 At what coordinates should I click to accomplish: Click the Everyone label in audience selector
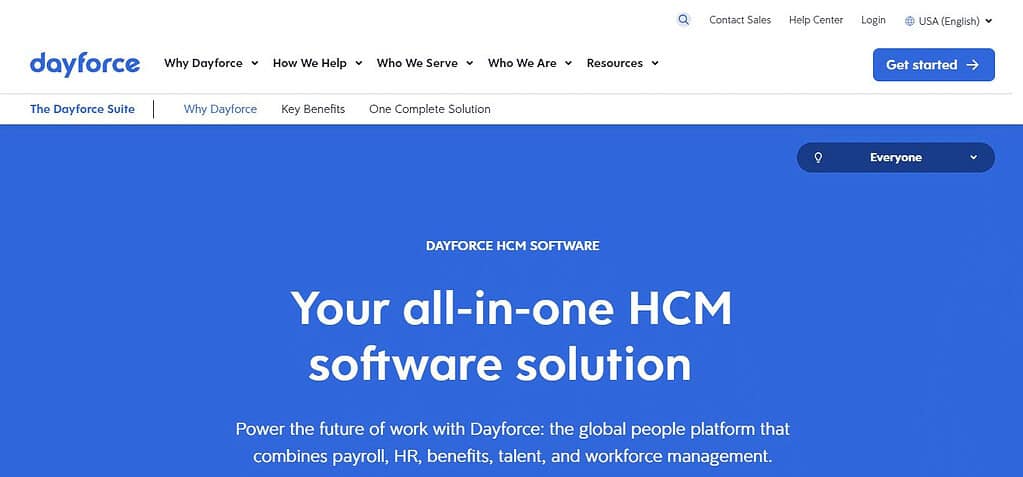(896, 157)
